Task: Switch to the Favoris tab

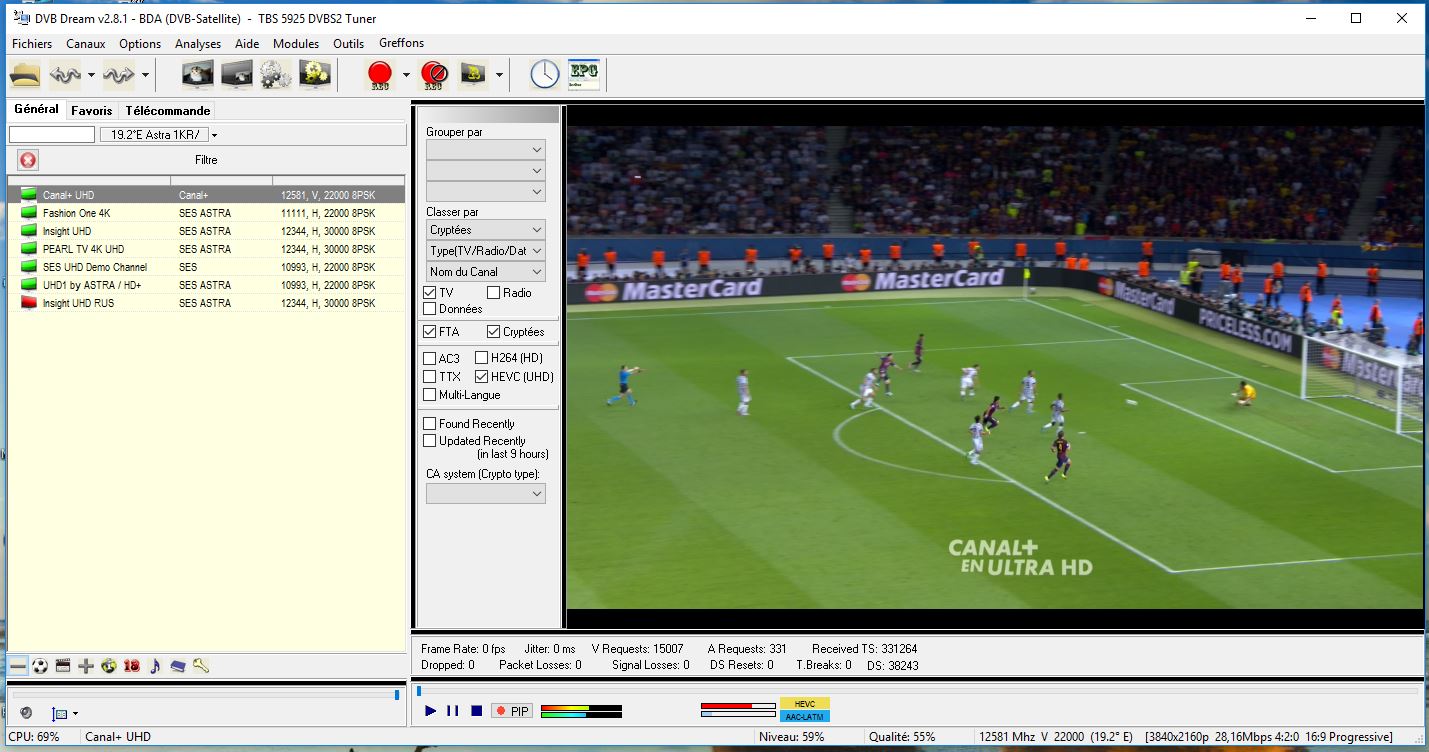Action: [92, 111]
